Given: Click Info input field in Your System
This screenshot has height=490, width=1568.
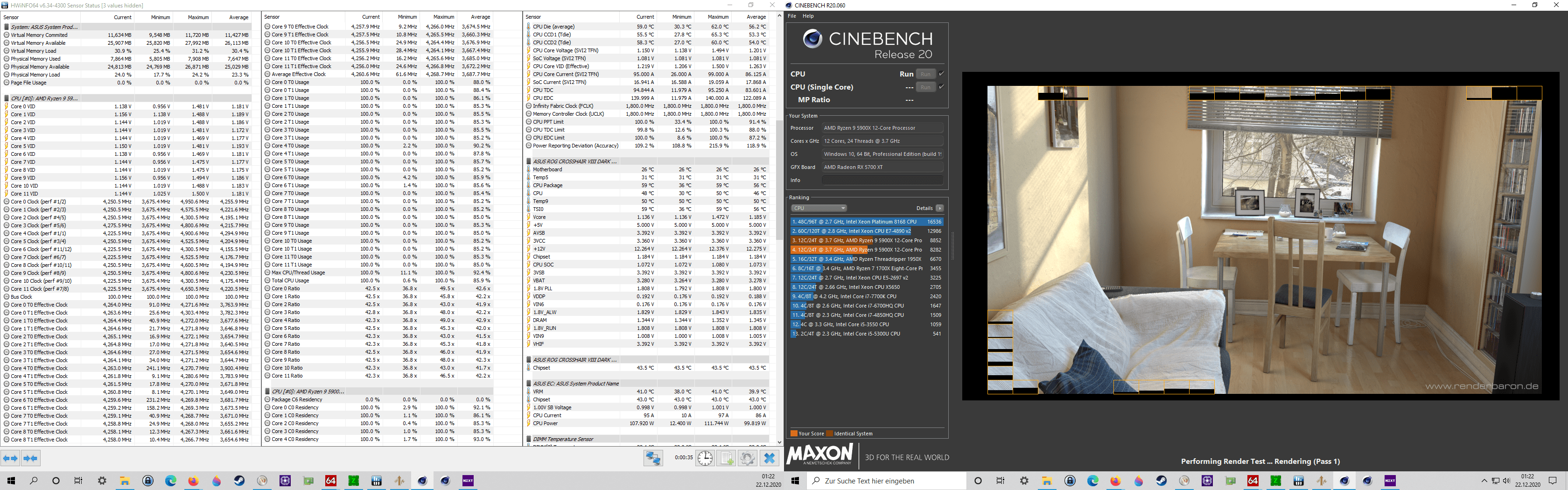Looking at the screenshot, I should point(882,180).
